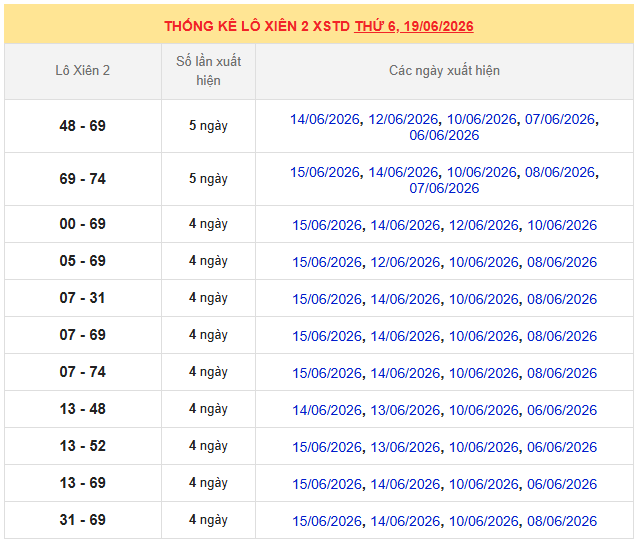The image size is (637, 544).
Task: Click 4 ngày in the 13 - 52 row
Action: [x=208, y=446]
